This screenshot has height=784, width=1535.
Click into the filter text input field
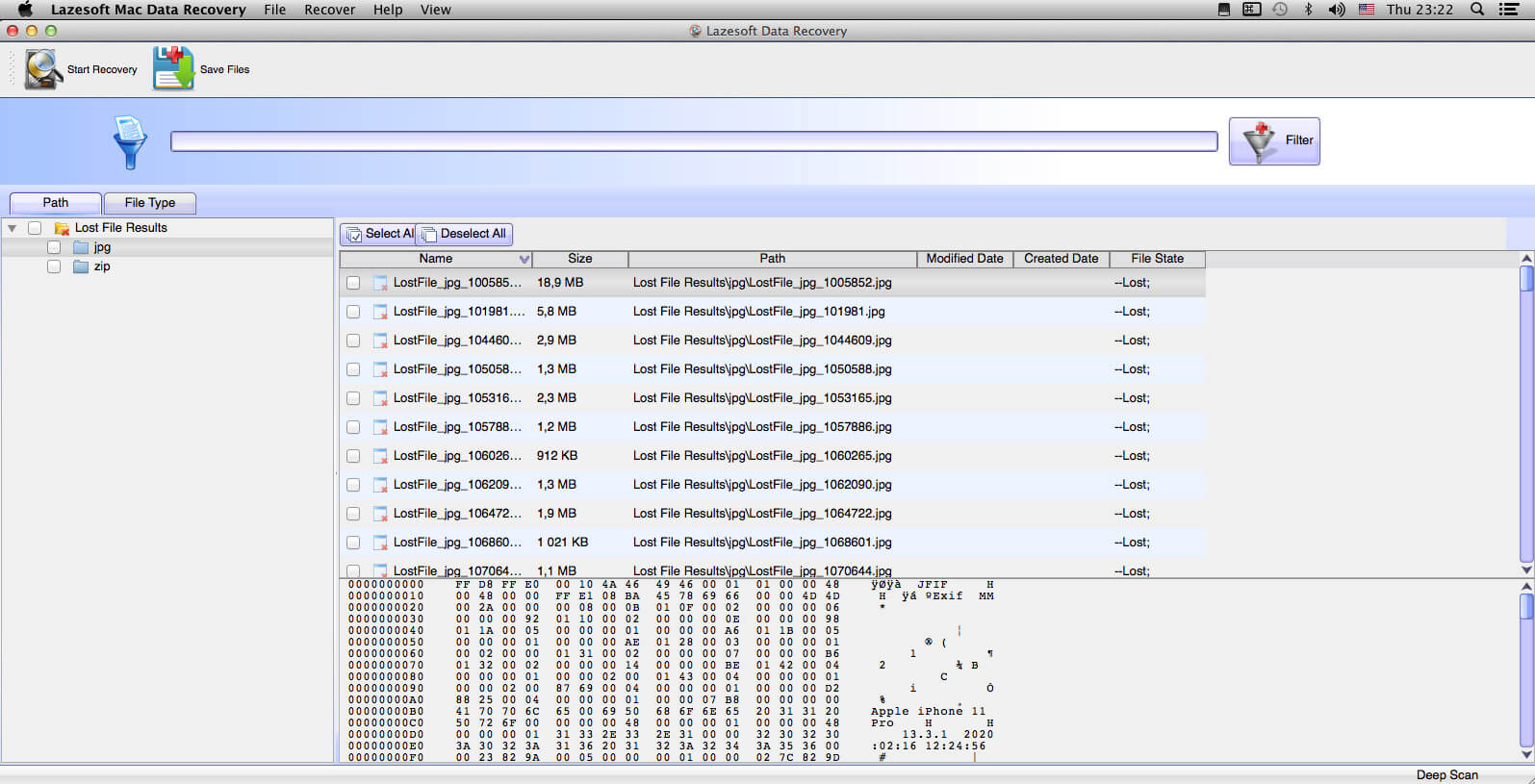pos(694,141)
